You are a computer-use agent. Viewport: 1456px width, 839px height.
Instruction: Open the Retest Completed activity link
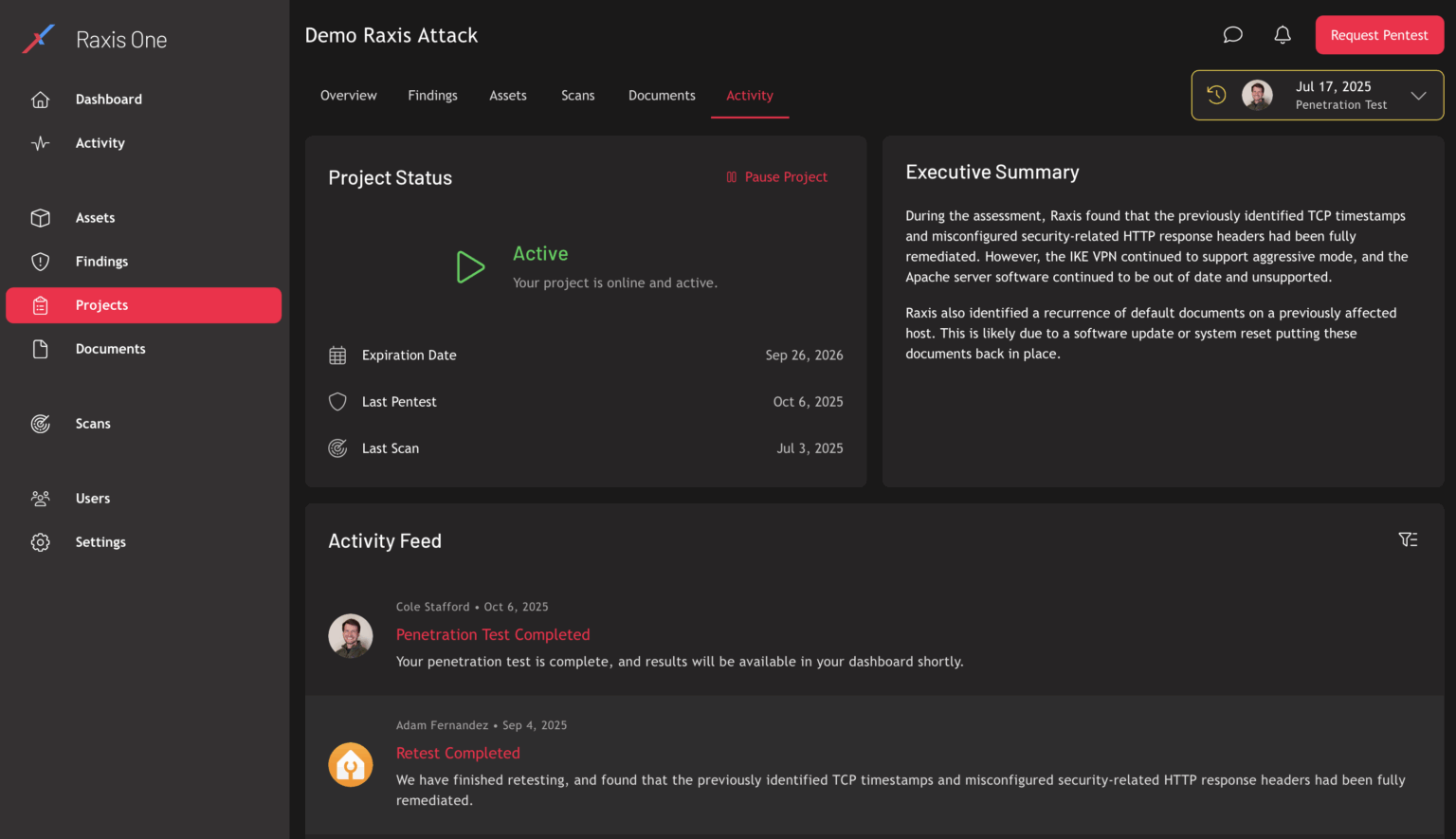pos(458,754)
